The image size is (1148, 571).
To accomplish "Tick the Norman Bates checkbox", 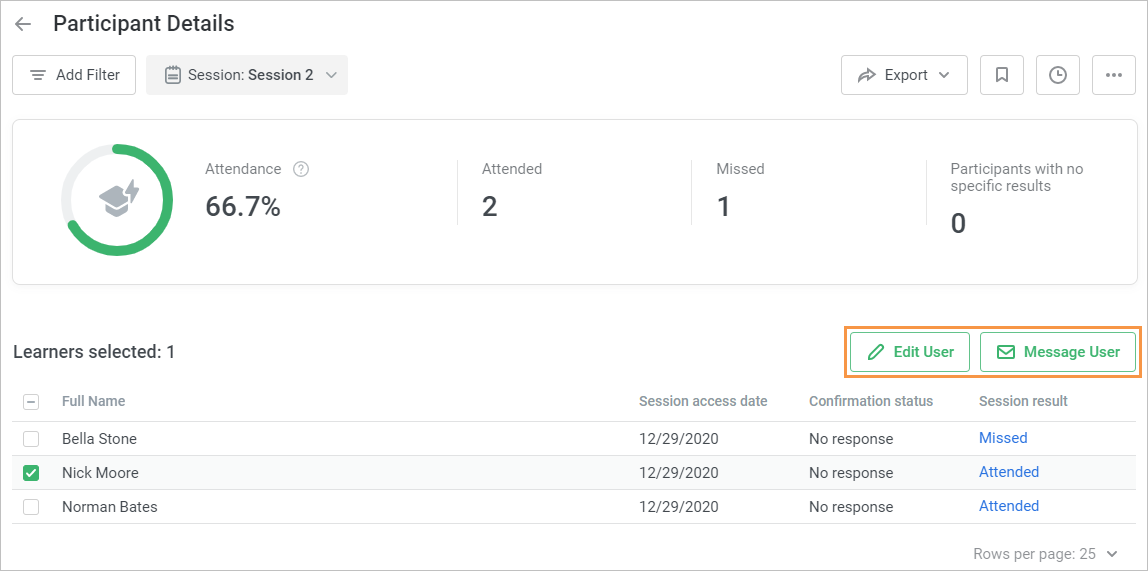I will 31,507.
